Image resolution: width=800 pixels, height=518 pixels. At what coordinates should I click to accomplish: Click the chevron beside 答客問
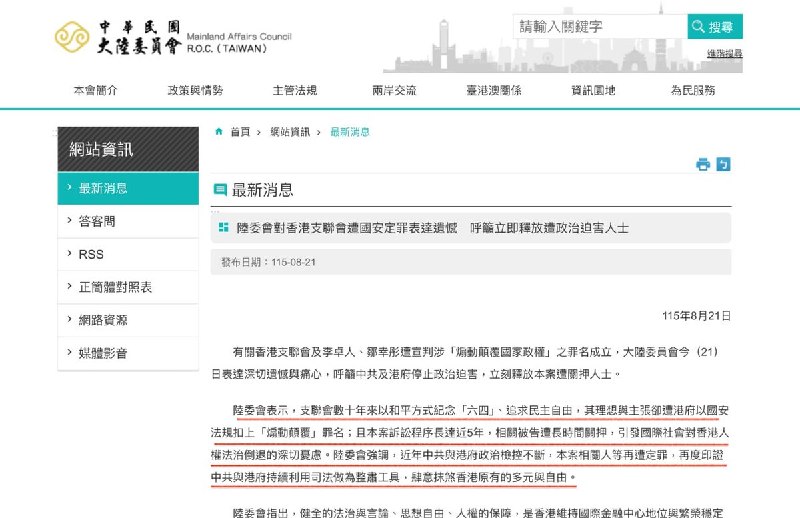[69, 220]
